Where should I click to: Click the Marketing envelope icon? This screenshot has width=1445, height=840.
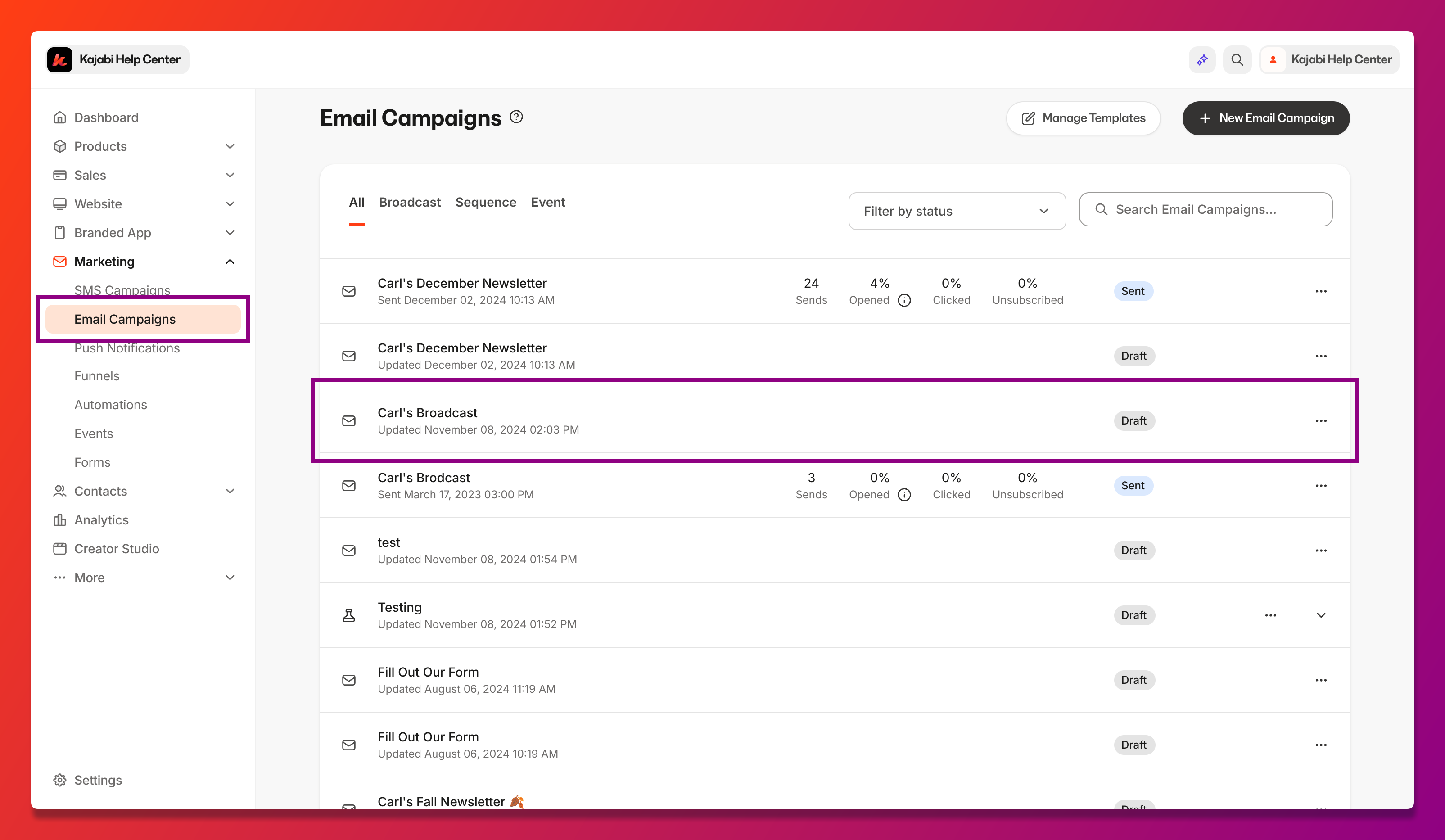click(x=59, y=262)
